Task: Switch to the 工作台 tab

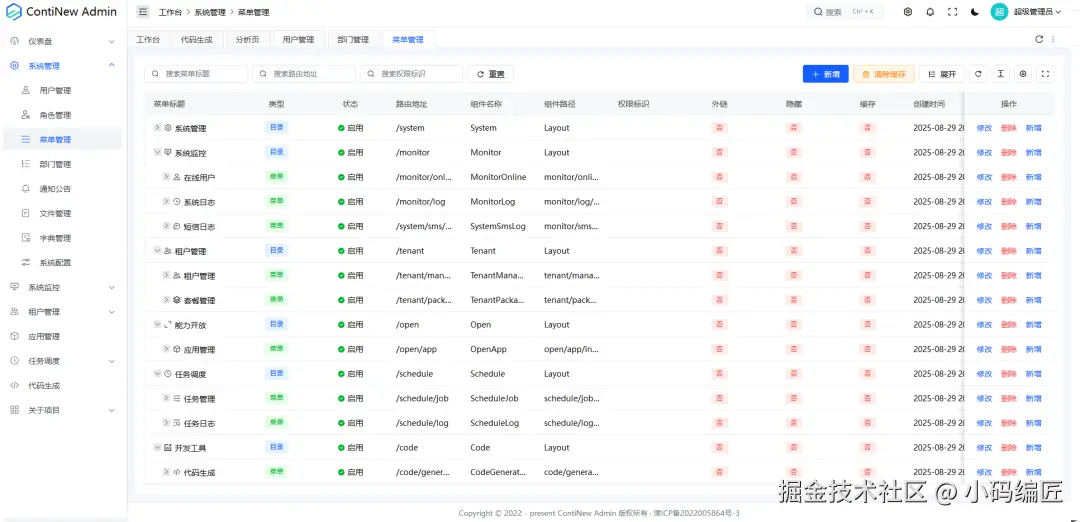Action: pyautogui.click(x=148, y=39)
